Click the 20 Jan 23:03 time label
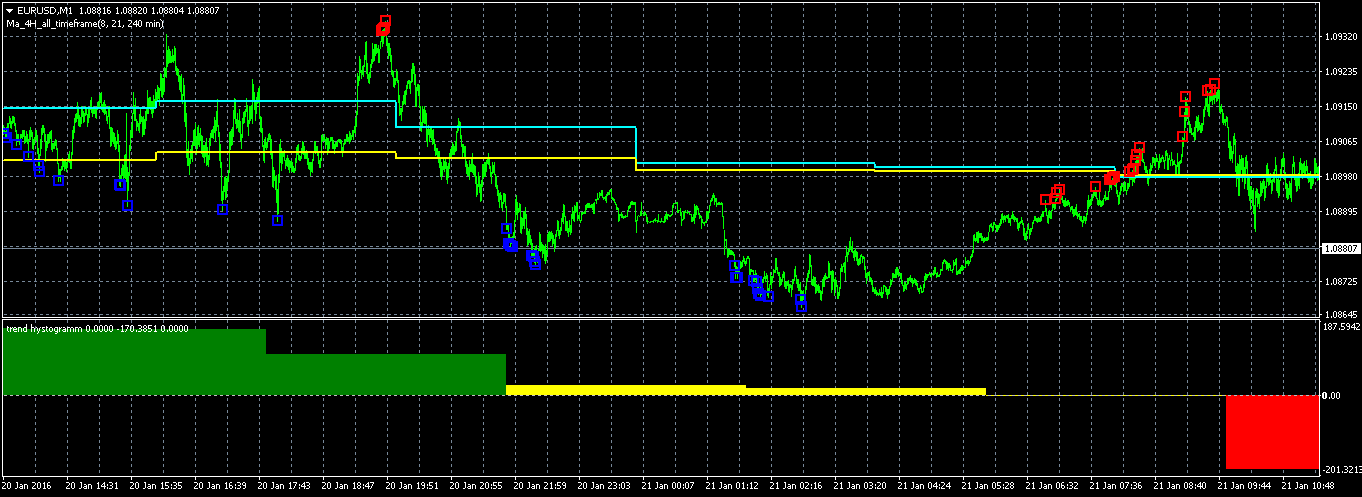Screen dimensions: 1362x497 point(605,486)
